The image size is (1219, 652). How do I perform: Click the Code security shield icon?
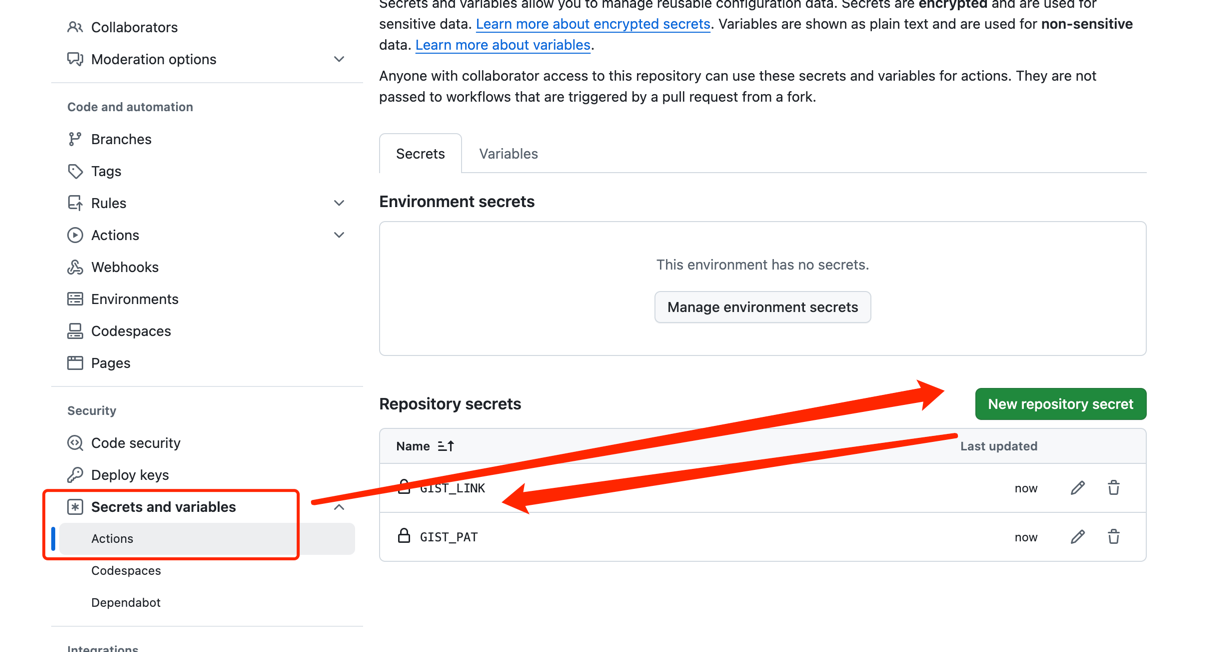(75, 443)
